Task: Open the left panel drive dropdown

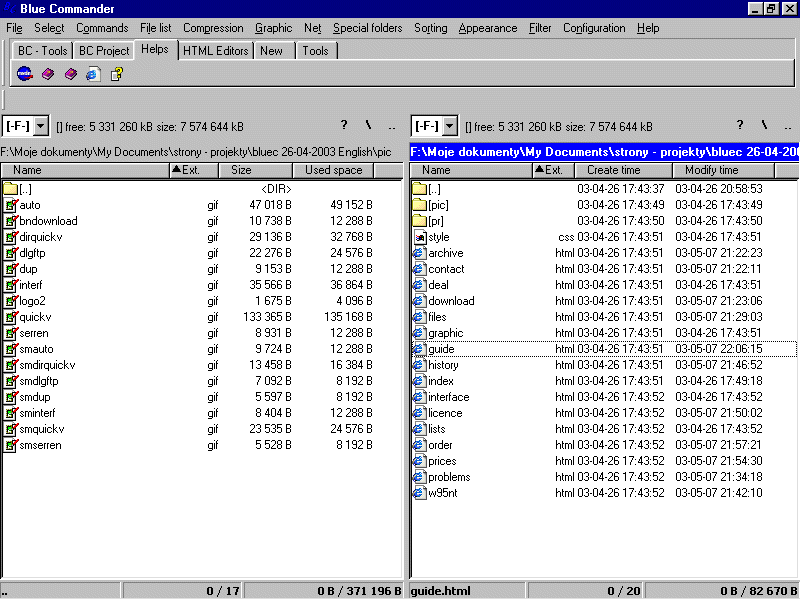Action: pyautogui.click(x=41, y=126)
